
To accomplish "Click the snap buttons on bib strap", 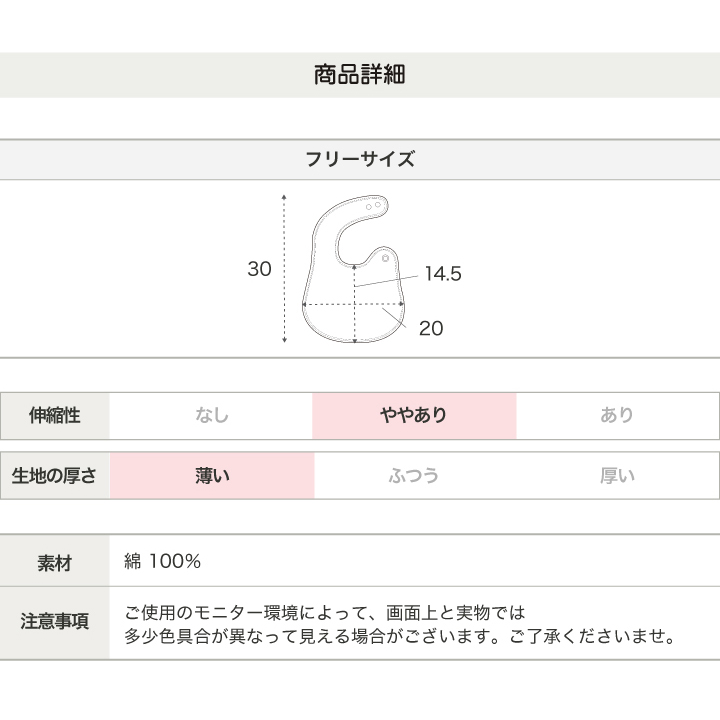I will 373,206.
